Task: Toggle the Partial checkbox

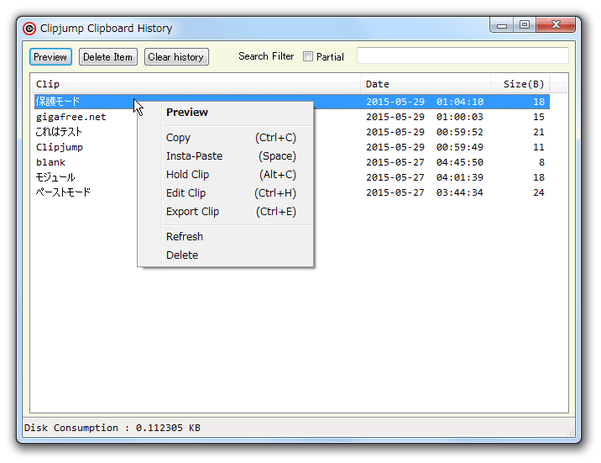Action: click(x=308, y=57)
